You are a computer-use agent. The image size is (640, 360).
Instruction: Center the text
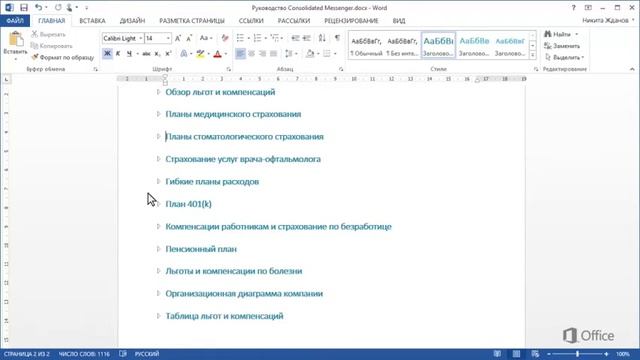click(251, 53)
